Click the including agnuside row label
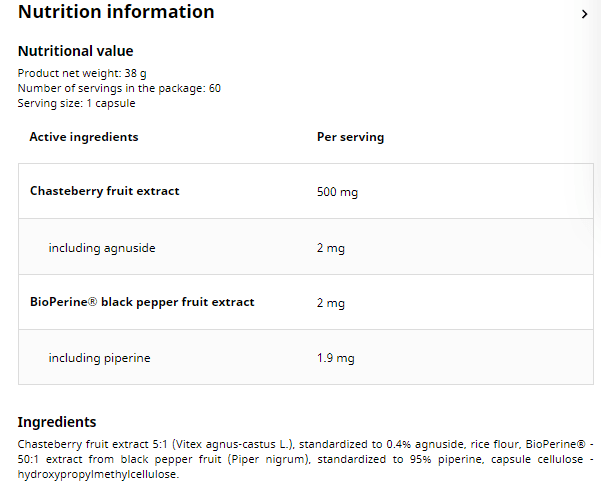Image resolution: width=601 pixels, height=488 pixels. point(102,247)
